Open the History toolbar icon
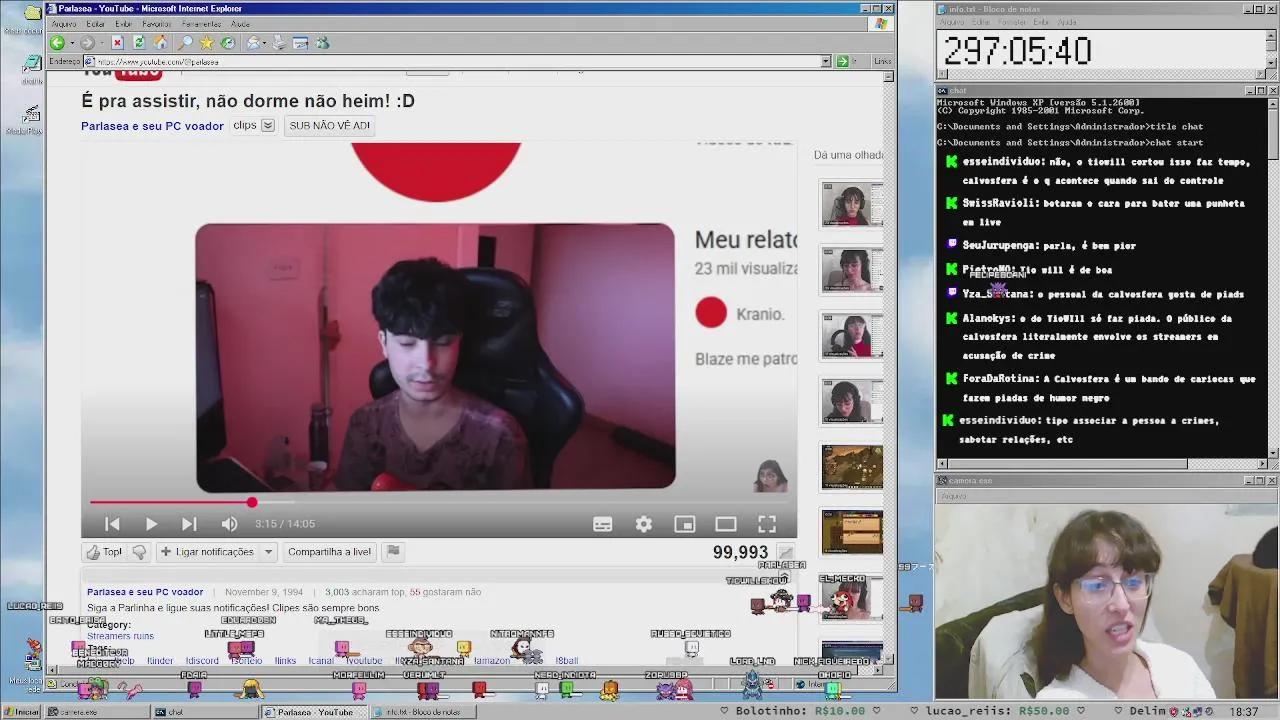Viewport: 1280px width, 720px height. point(228,43)
